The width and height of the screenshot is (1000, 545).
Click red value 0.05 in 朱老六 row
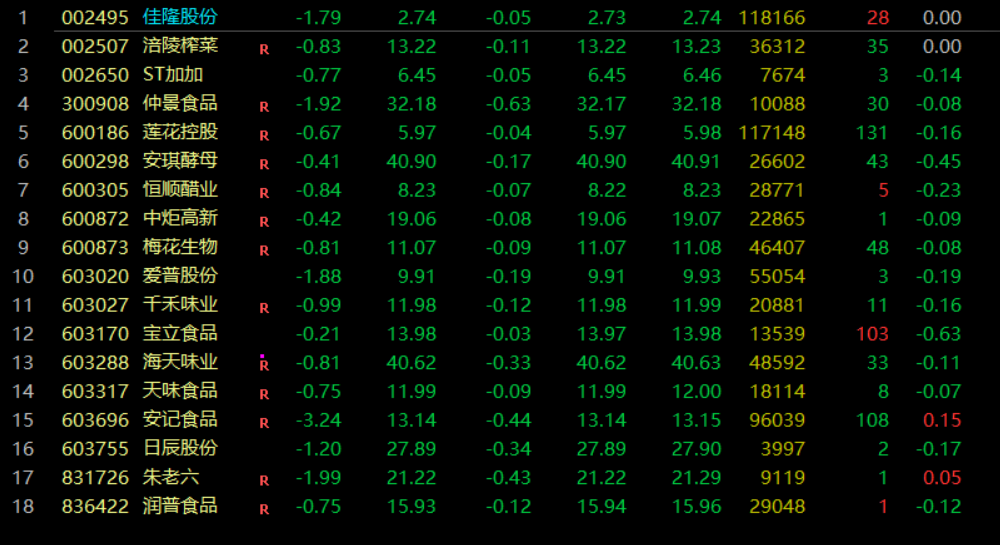942,477
